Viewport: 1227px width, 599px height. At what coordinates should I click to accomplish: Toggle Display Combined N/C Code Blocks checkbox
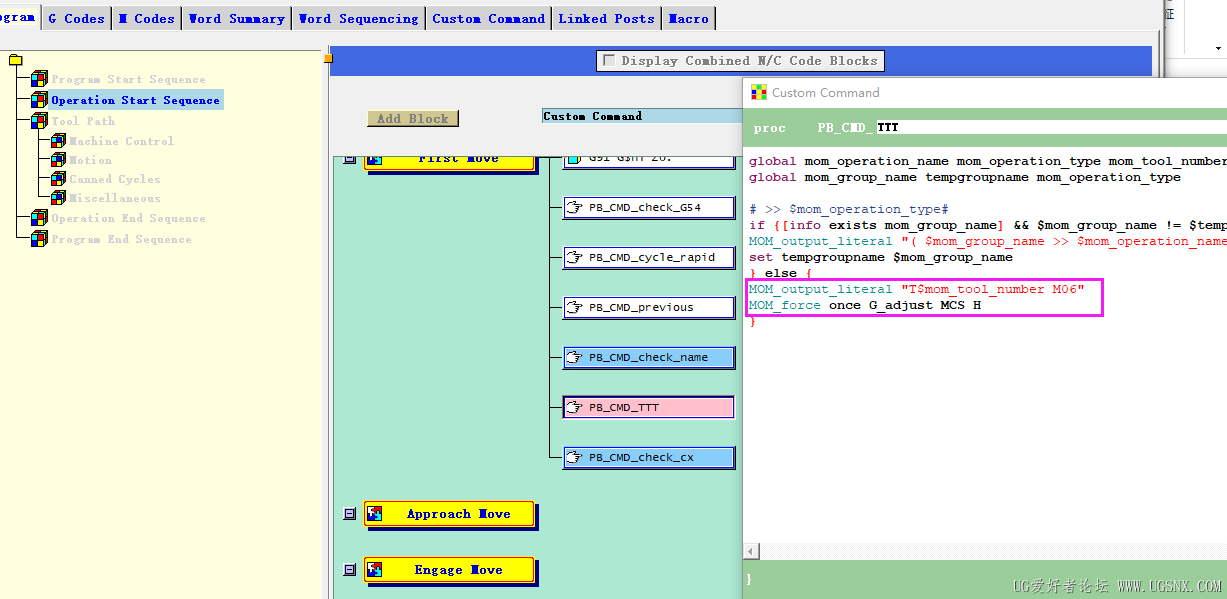(608, 61)
